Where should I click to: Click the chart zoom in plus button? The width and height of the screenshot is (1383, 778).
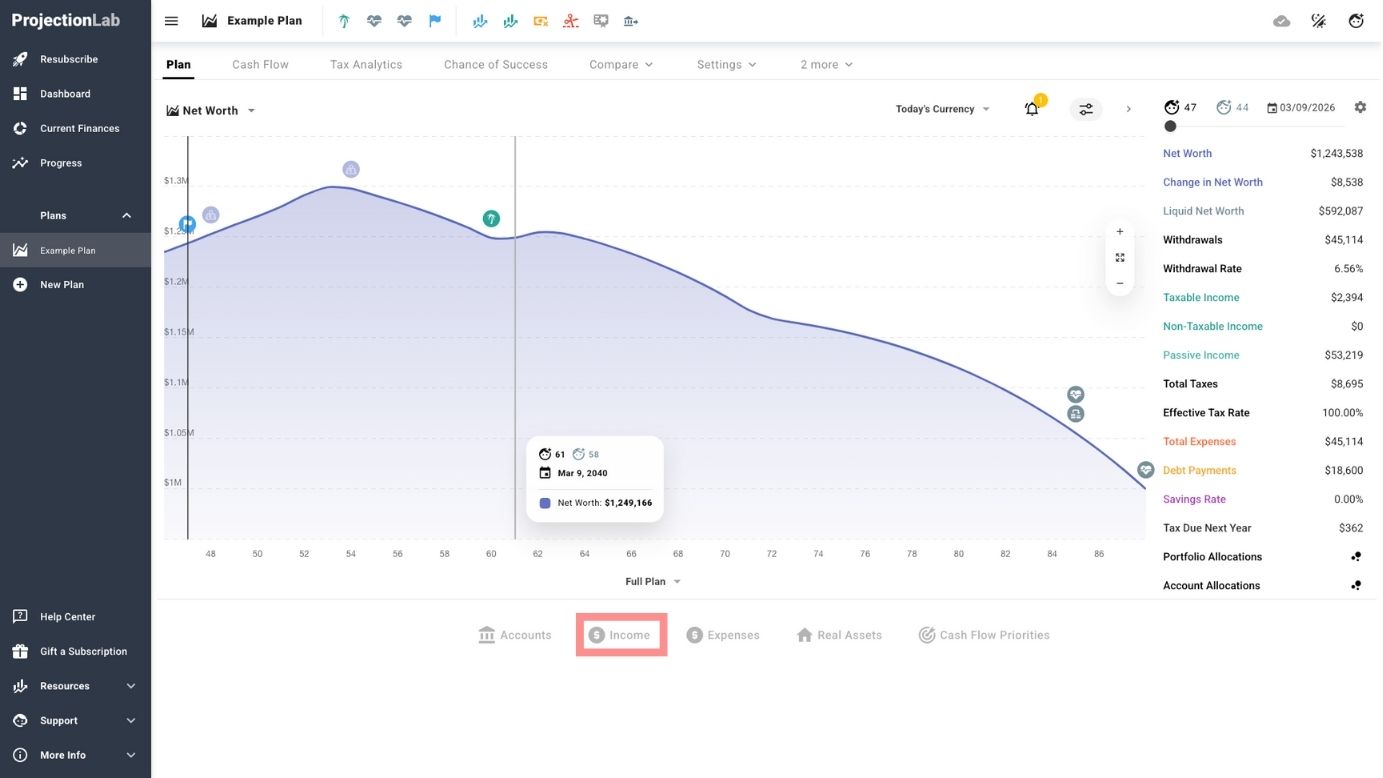[1120, 232]
